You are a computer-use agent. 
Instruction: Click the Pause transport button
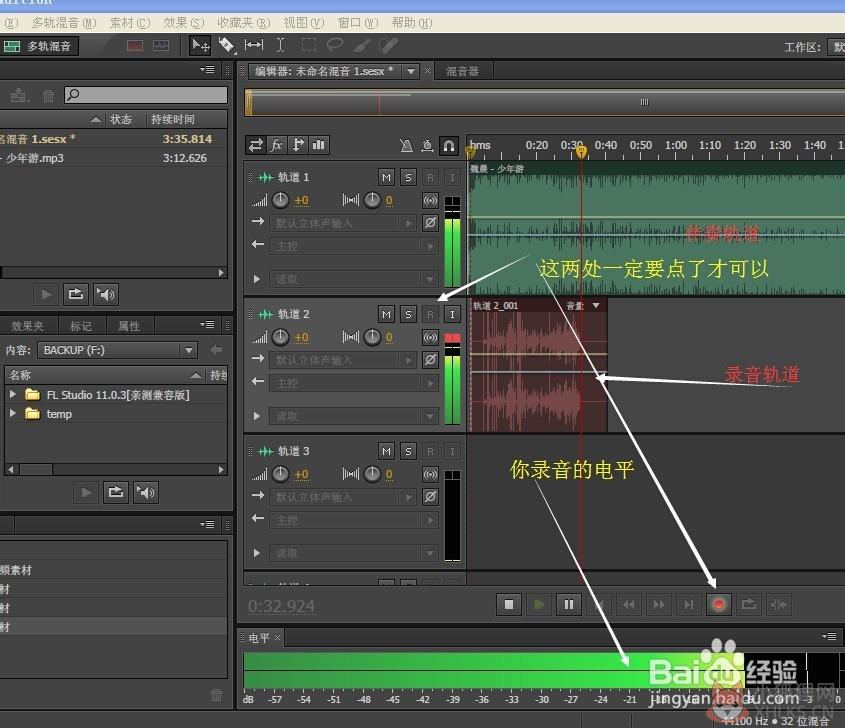569,605
